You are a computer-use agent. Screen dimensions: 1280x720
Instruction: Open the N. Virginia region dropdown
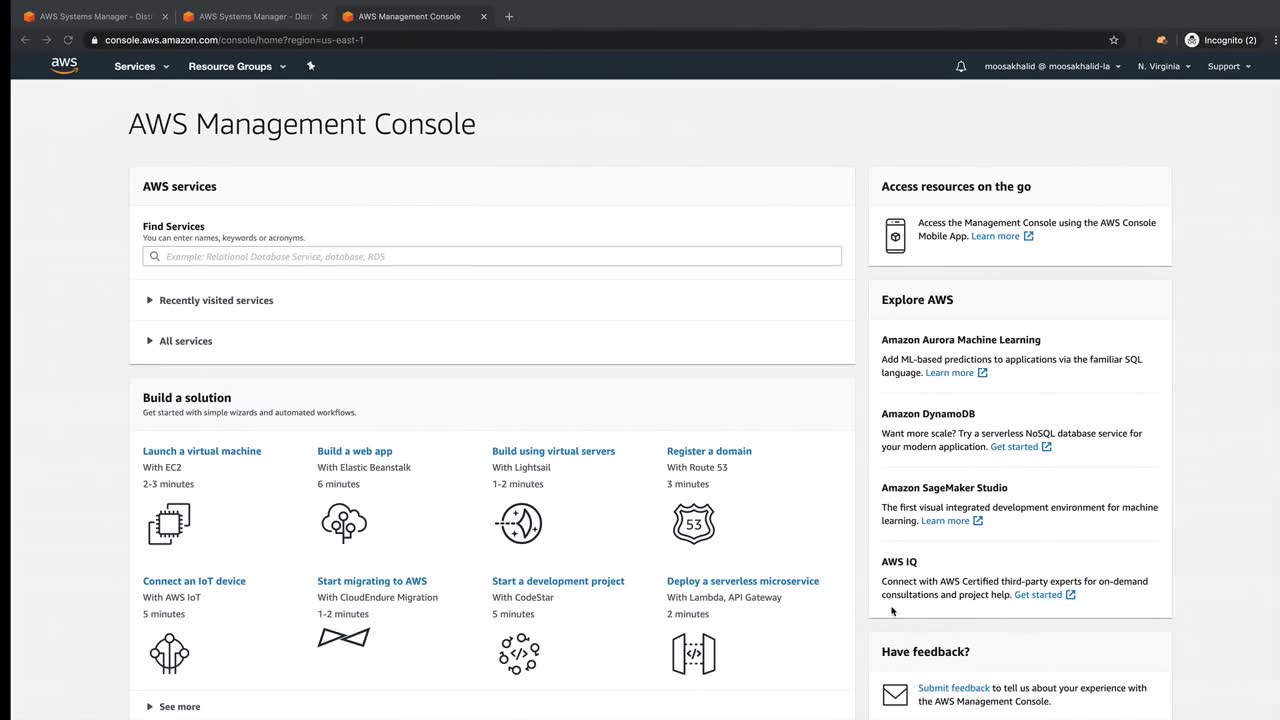pos(1164,67)
